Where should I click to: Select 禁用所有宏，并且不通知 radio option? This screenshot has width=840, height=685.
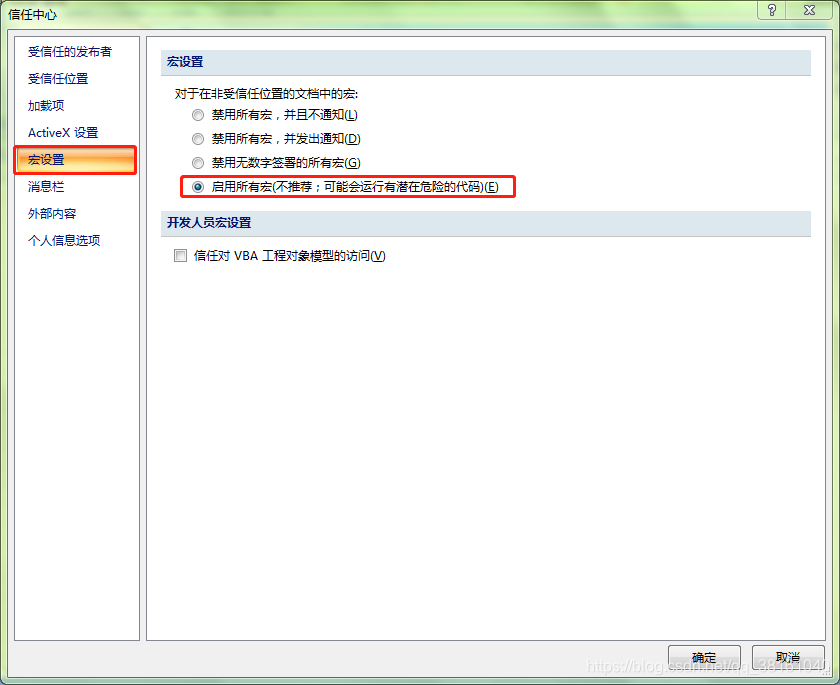tap(198, 115)
